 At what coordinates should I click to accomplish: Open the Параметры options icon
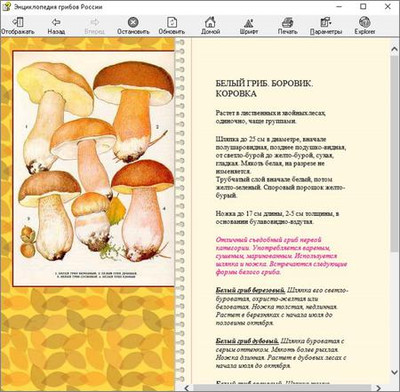(326, 22)
